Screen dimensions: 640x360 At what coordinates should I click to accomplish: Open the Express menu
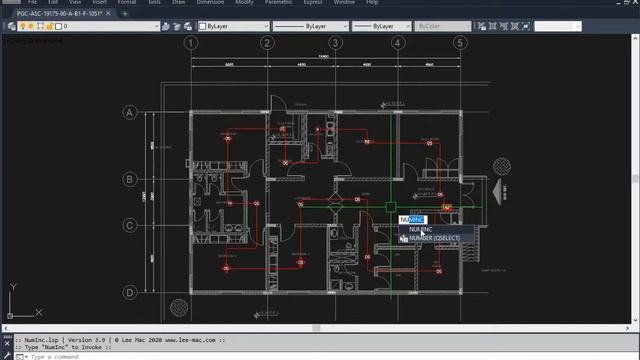pos(313,2)
